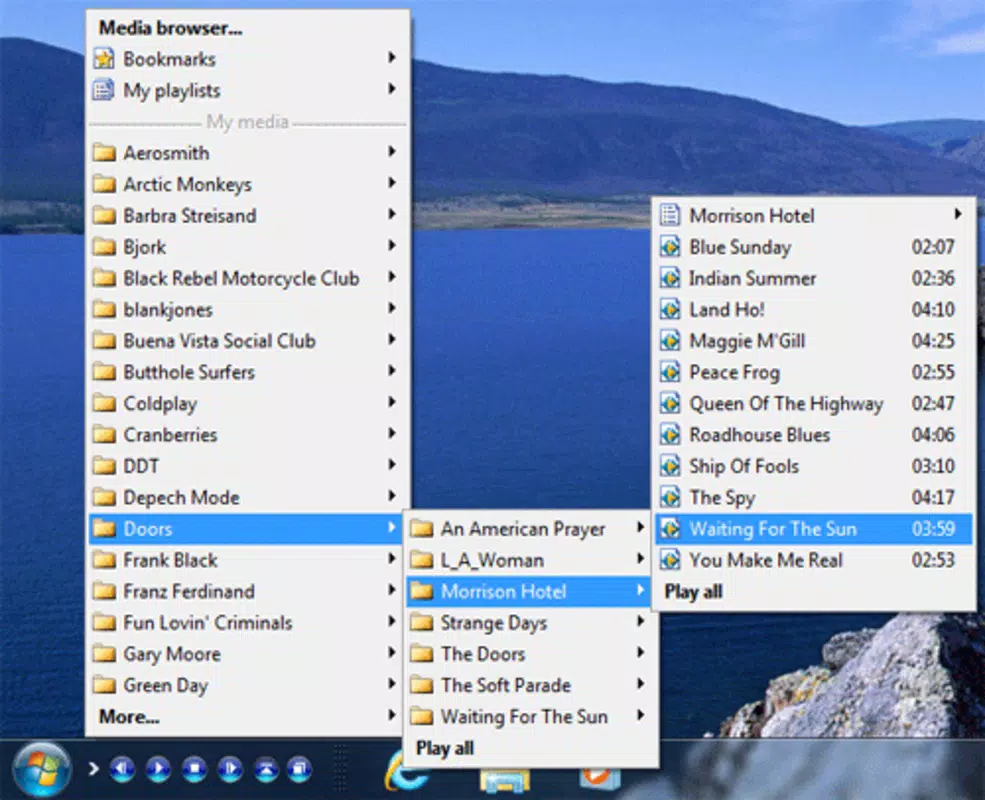Click the previous track button in taskbar player

pos(122,769)
